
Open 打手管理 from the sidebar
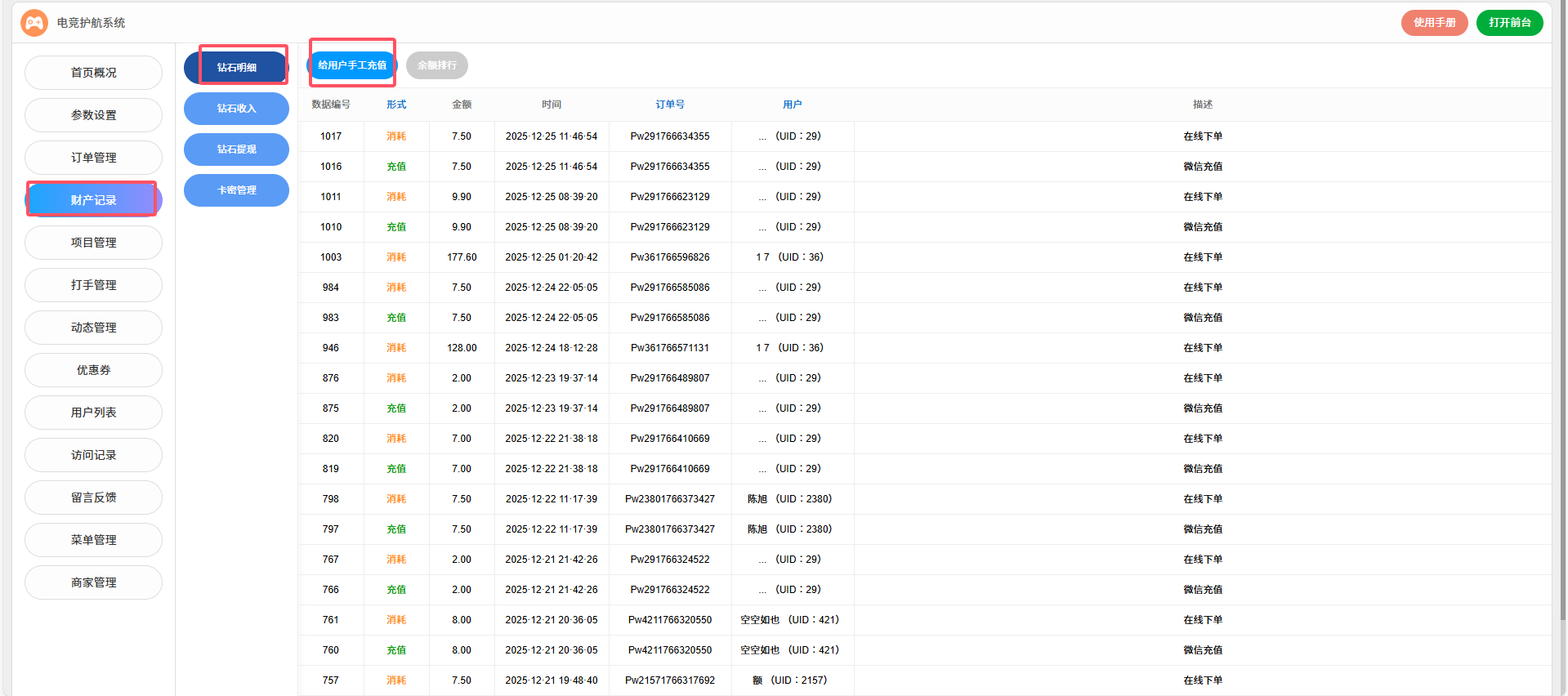pos(93,285)
